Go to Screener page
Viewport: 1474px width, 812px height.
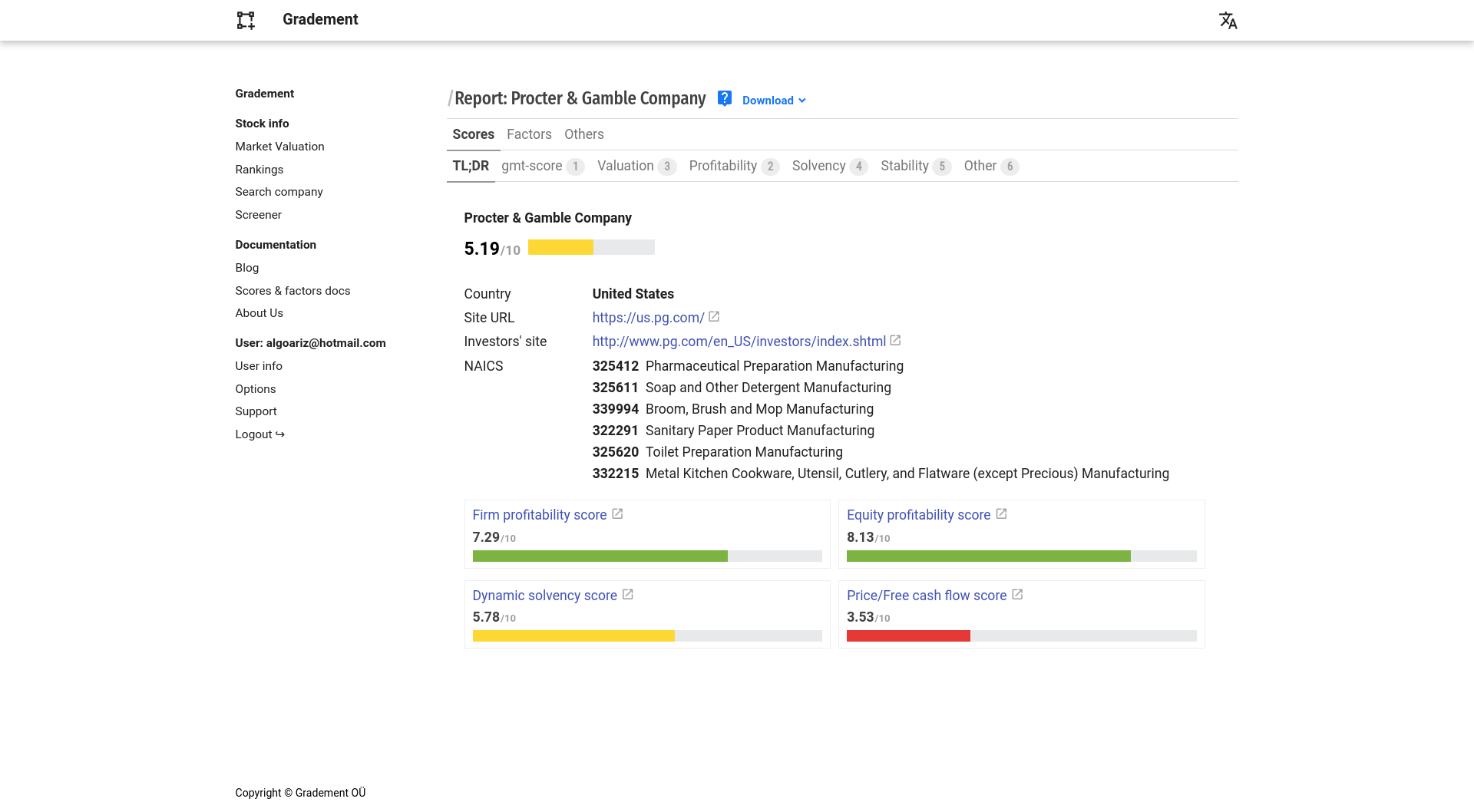258,215
